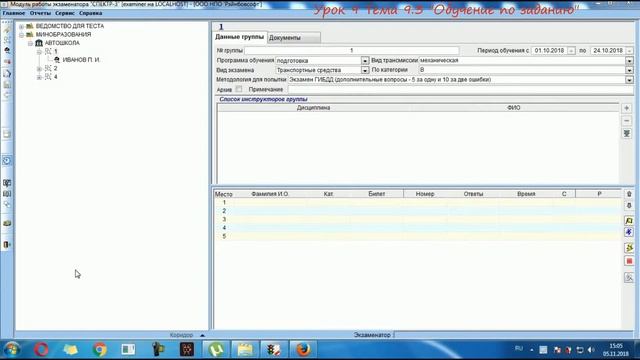Expand group 4 in tree
The width and height of the screenshot is (640, 360).
[x=39, y=77]
